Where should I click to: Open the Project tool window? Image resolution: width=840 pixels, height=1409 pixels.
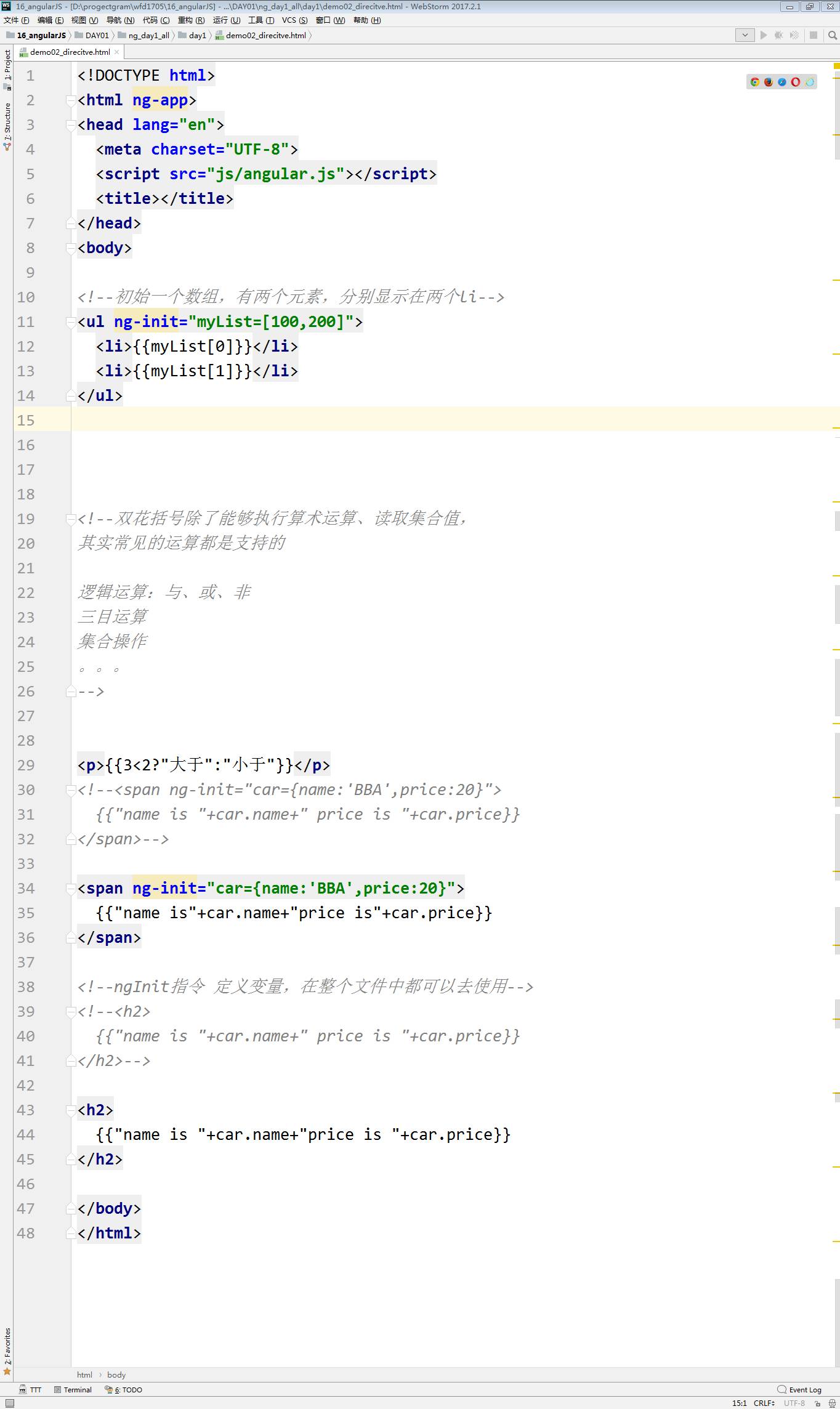click(7, 69)
